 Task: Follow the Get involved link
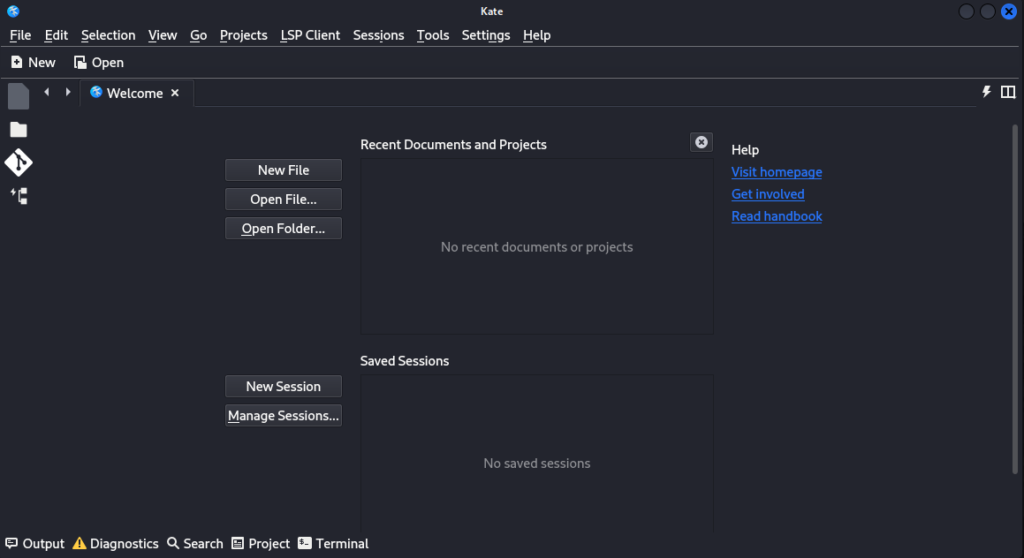768,194
